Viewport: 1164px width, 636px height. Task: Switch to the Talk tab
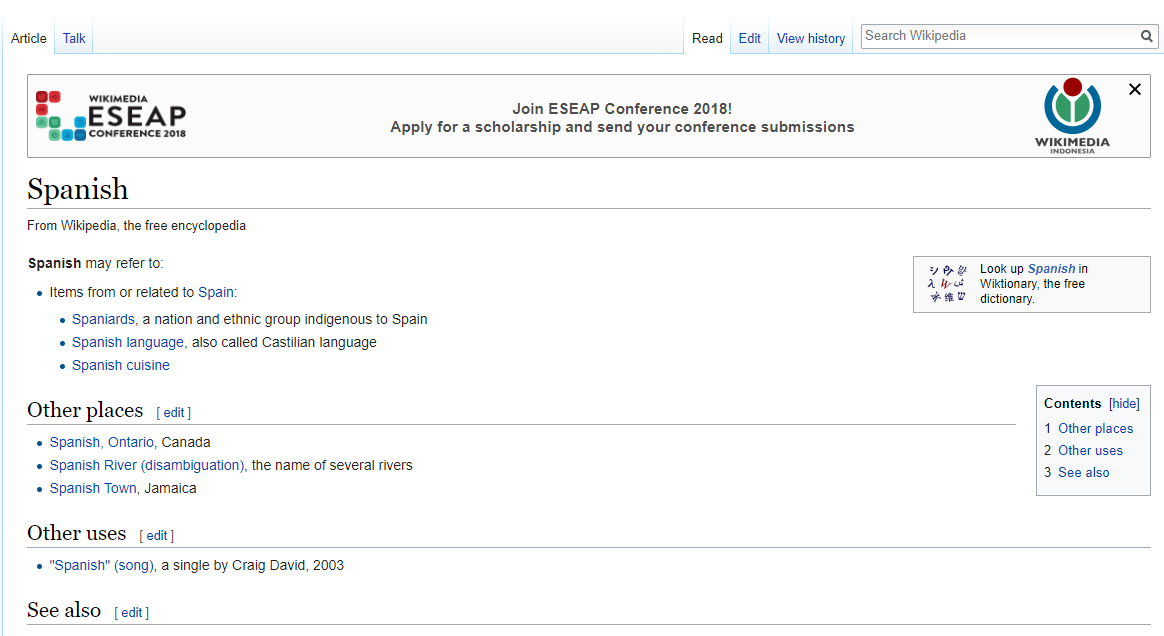74,38
